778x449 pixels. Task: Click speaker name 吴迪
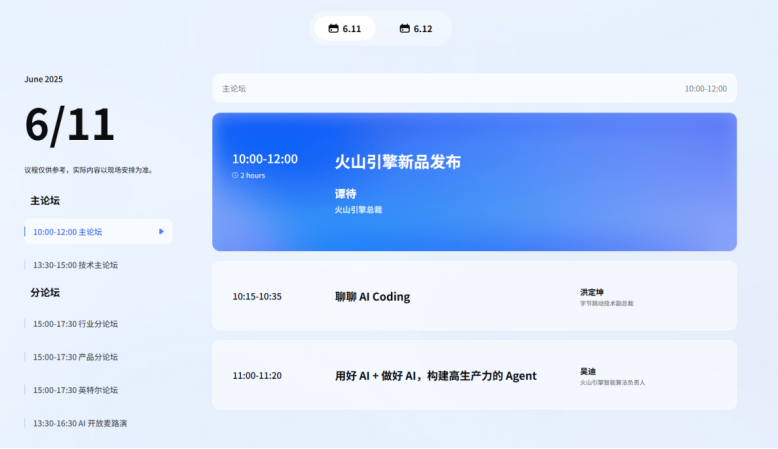pos(588,372)
